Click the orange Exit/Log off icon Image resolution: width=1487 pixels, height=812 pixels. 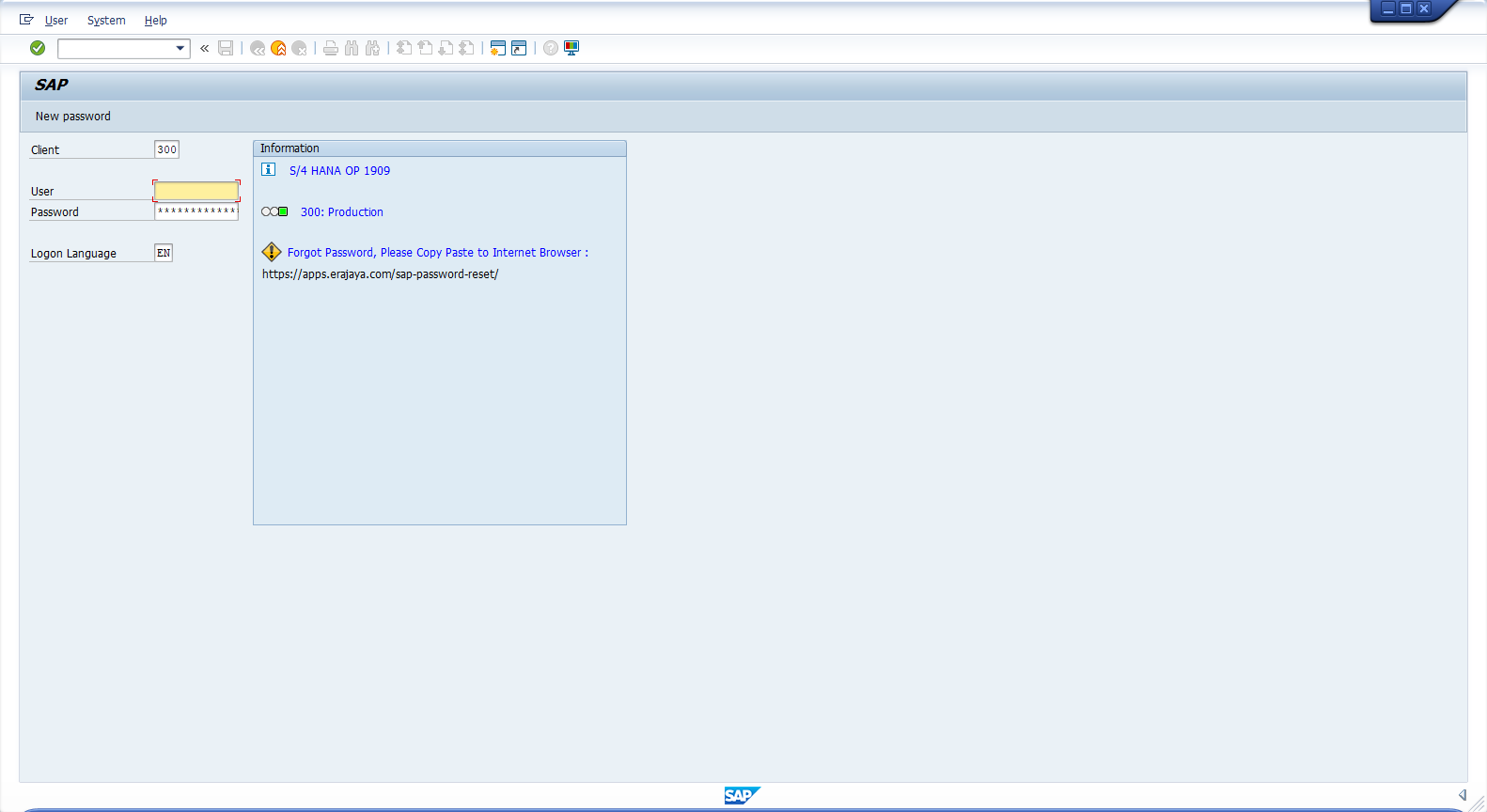tap(278, 48)
